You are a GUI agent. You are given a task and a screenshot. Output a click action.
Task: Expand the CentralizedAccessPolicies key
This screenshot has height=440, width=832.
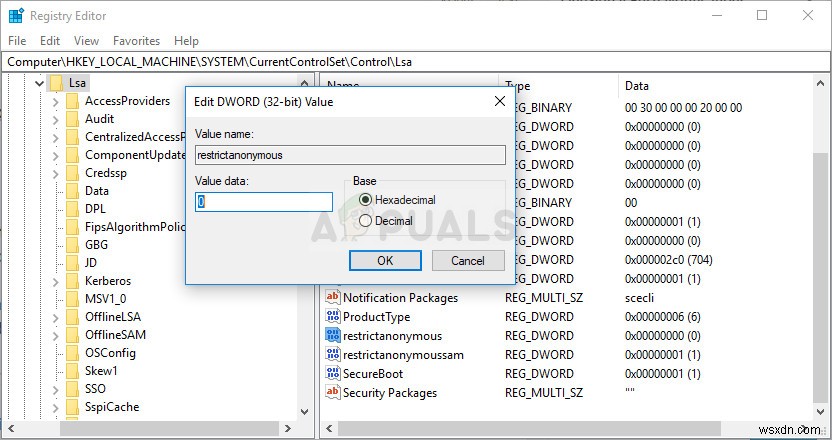pyautogui.click(x=56, y=137)
